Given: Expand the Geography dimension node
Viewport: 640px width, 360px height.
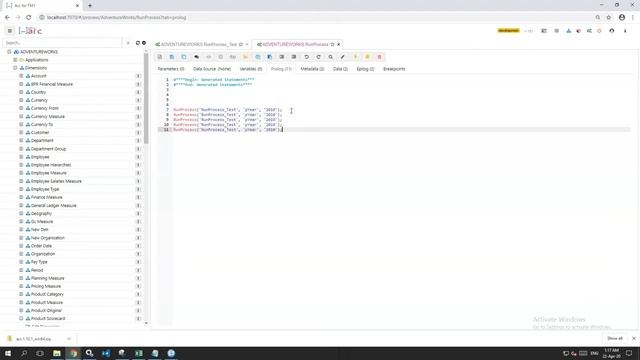Looking at the screenshot, I should [x=21, y=213].
